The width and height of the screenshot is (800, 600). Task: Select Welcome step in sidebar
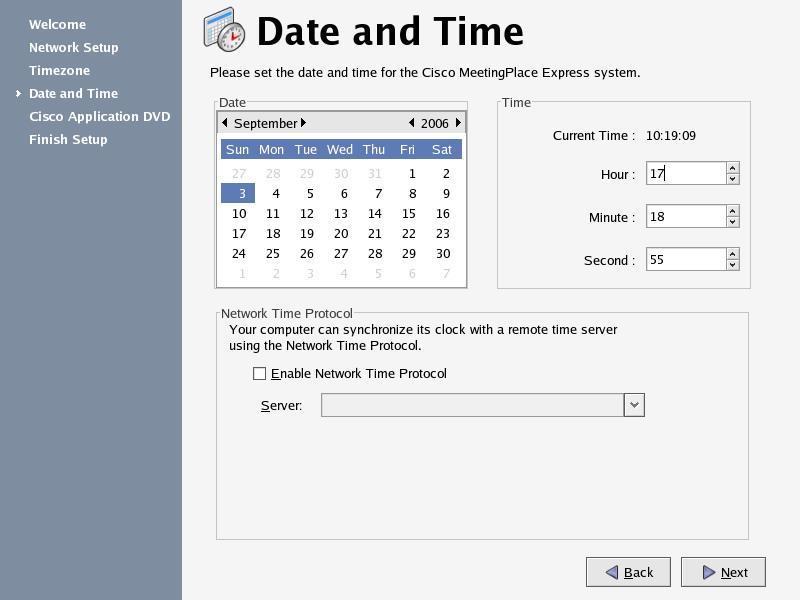click(57, 24)
